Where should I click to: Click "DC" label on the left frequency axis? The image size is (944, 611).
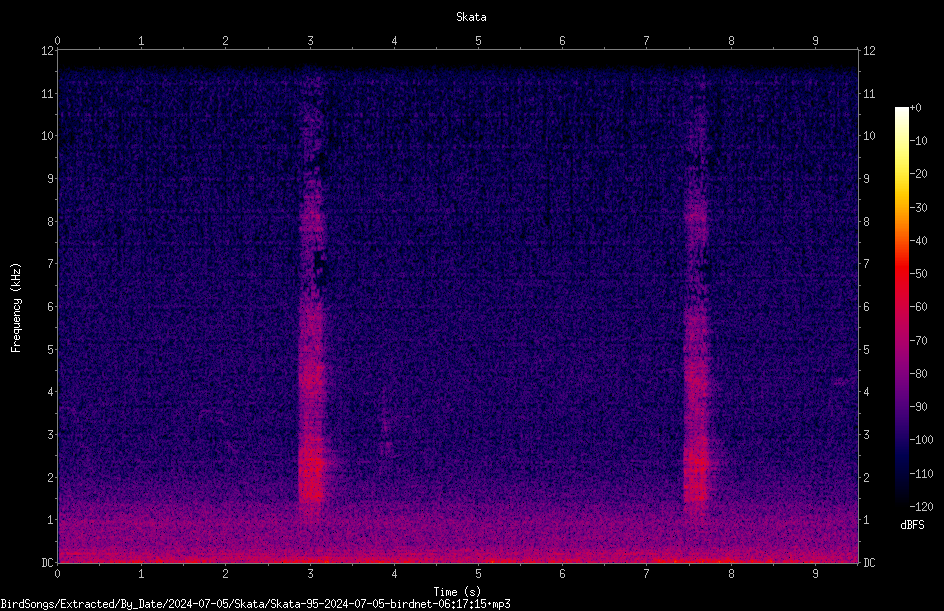(x=47, y=563)
